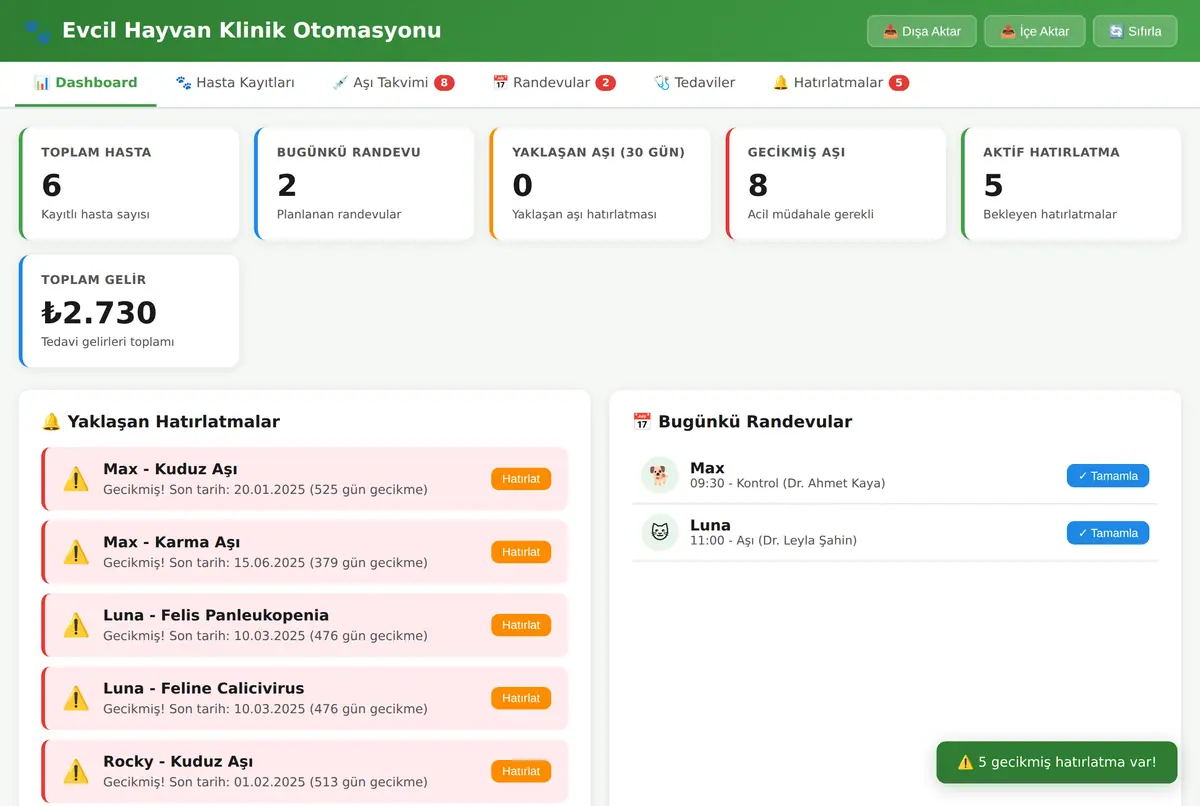Click the bell icon beside Yaklaşan Hatırlatmalar
Image resolution: width=1200 pixels, height=806 pixels.
51,422
